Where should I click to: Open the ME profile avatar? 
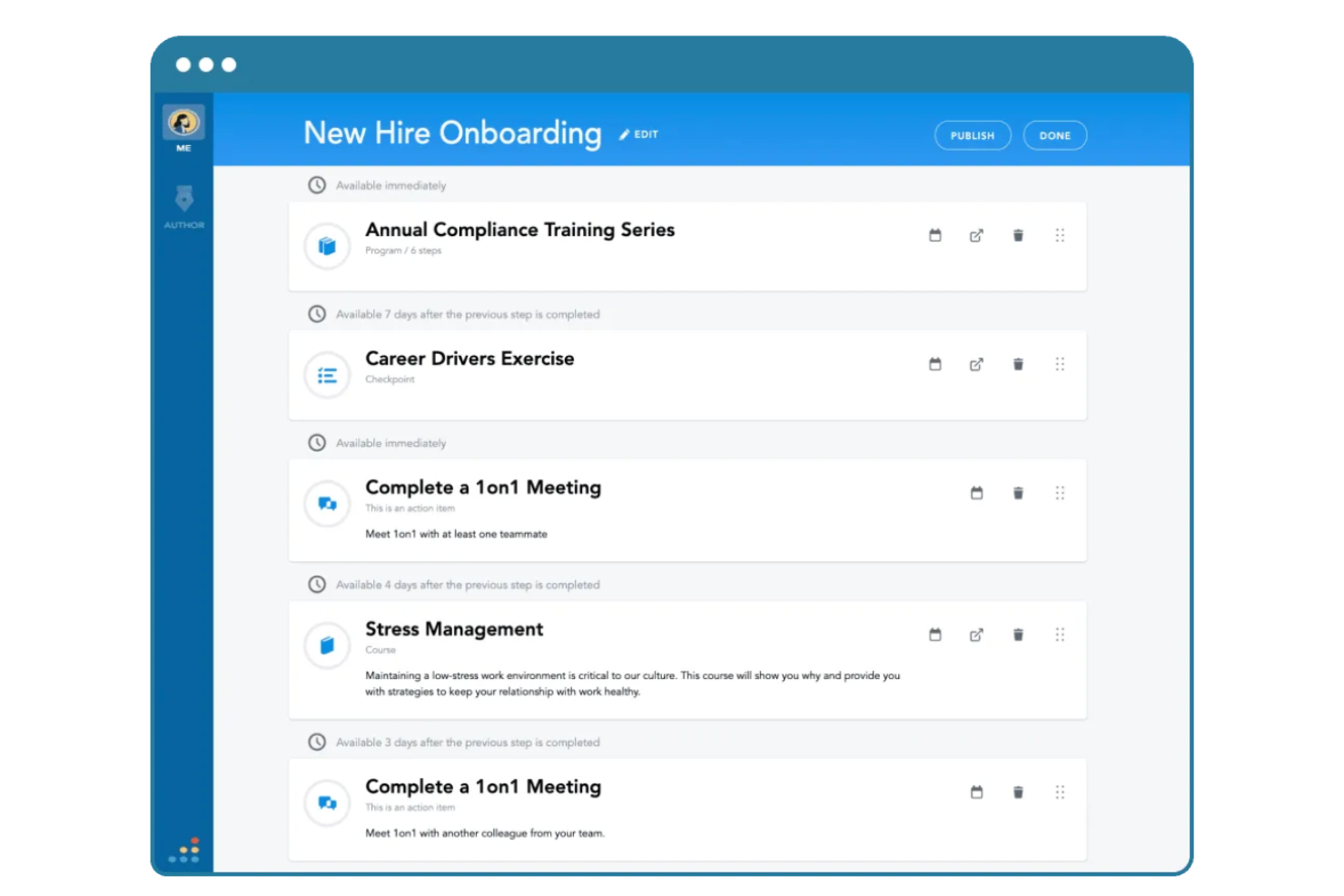click(x=183, y=123)
